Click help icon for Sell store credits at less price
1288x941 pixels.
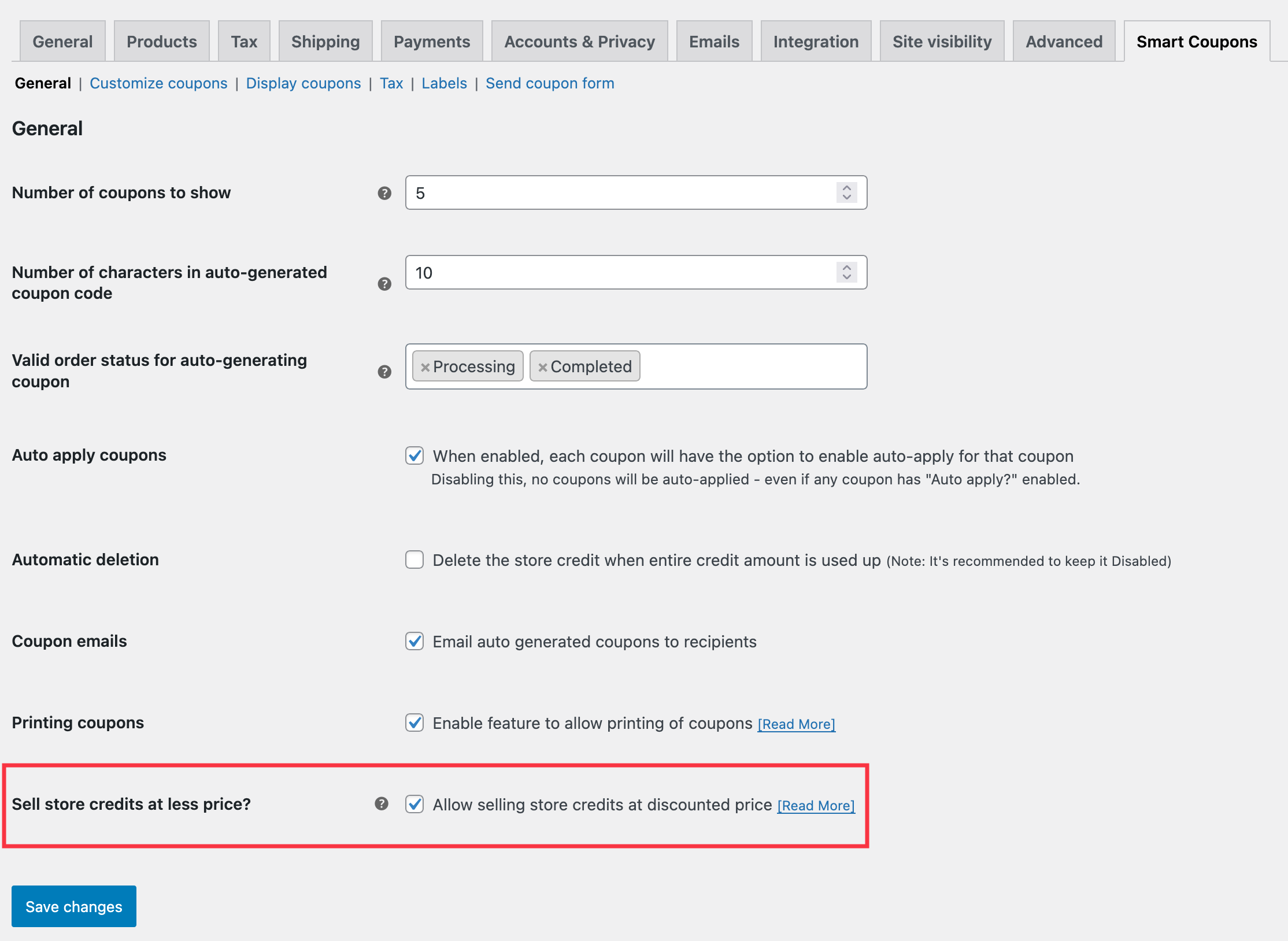point(382,803)
